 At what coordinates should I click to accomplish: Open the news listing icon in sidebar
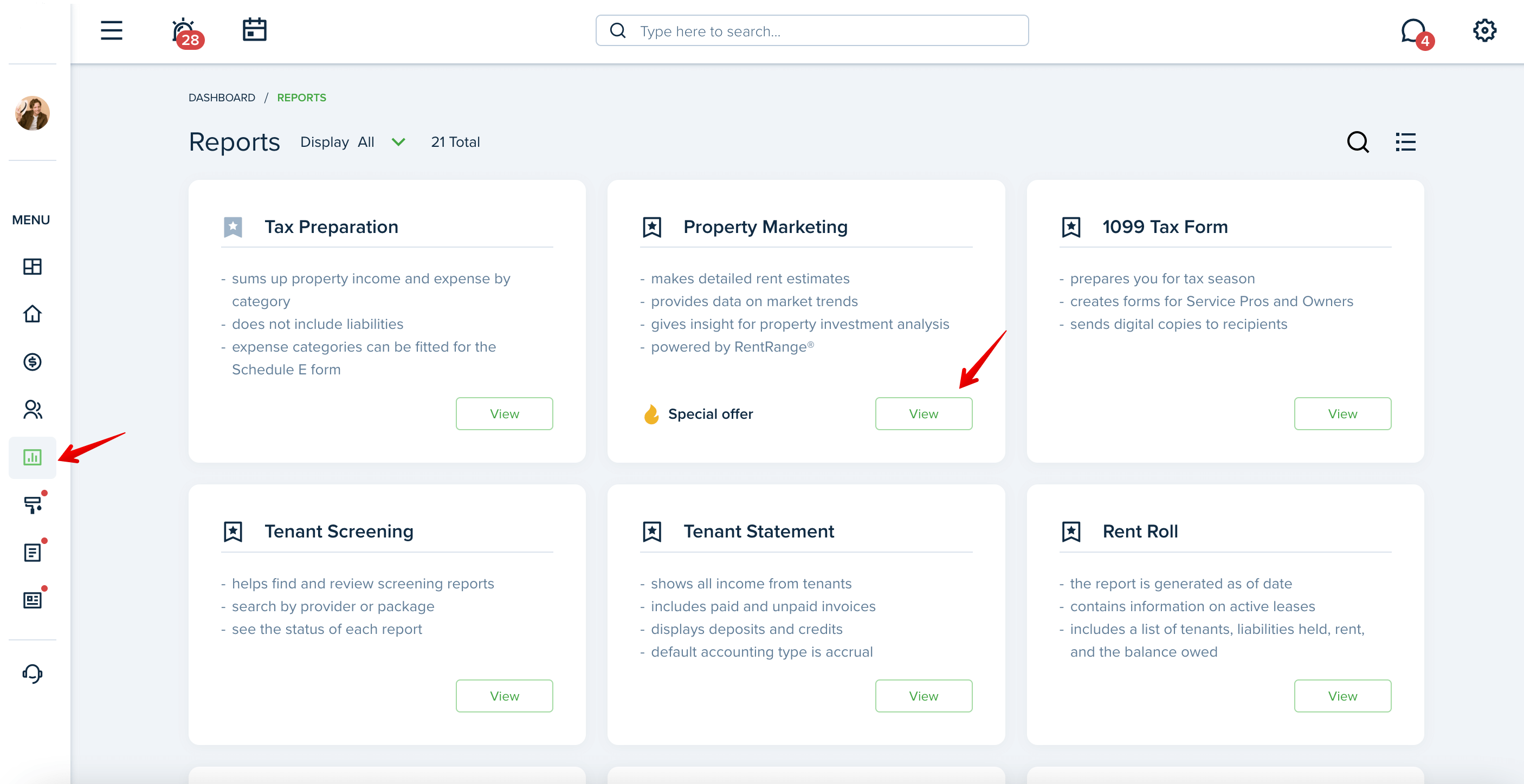[32, 600]
